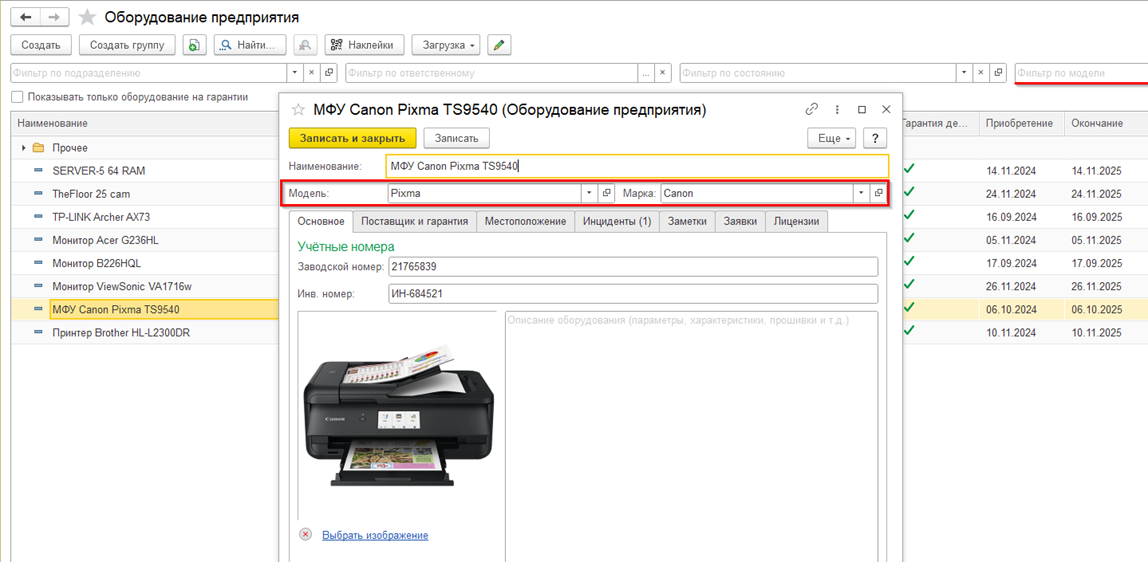Click the Заводской номер input field
1148x562 pixels.
pos(632,267)
